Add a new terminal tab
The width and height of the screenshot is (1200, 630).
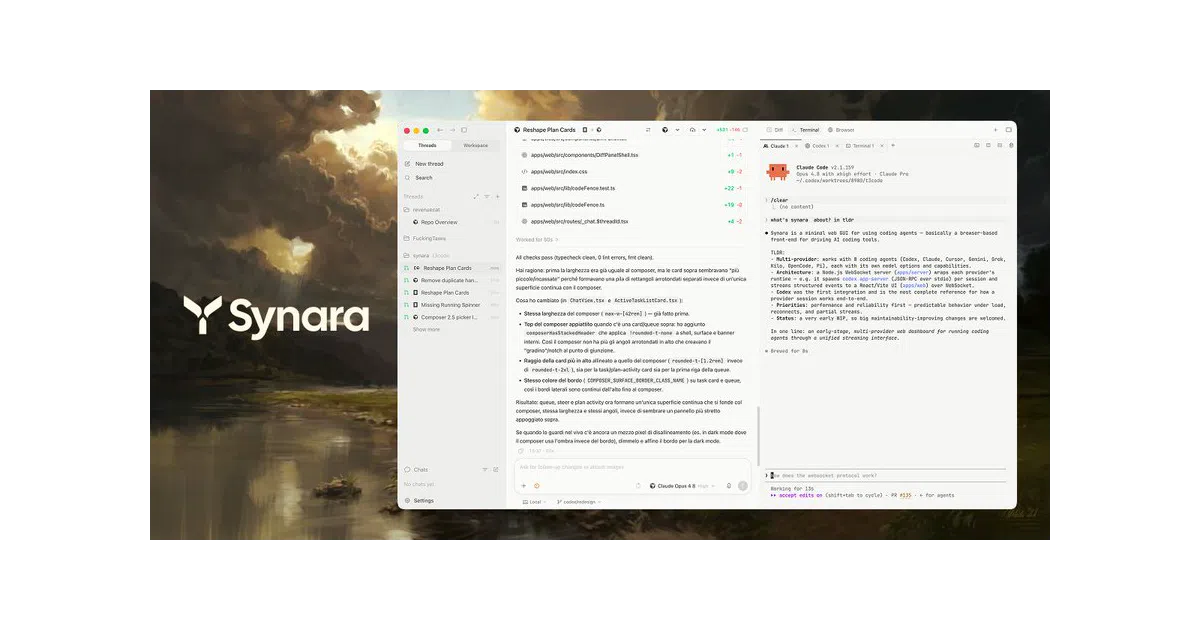coord(893,145)
